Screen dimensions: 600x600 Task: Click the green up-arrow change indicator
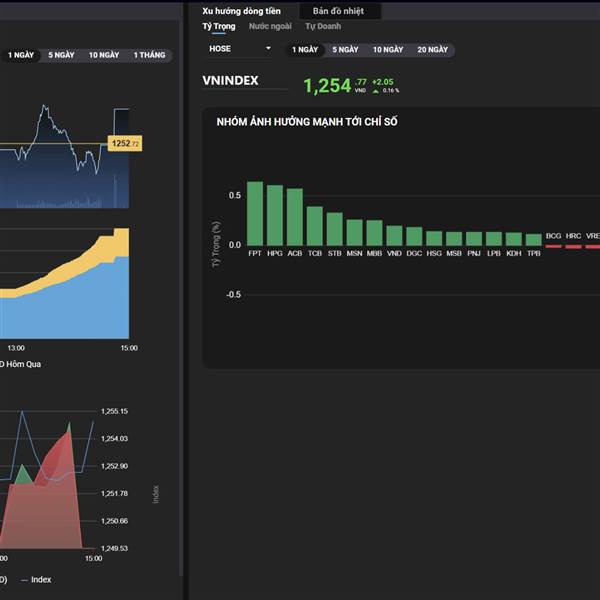tap(376, 91)
